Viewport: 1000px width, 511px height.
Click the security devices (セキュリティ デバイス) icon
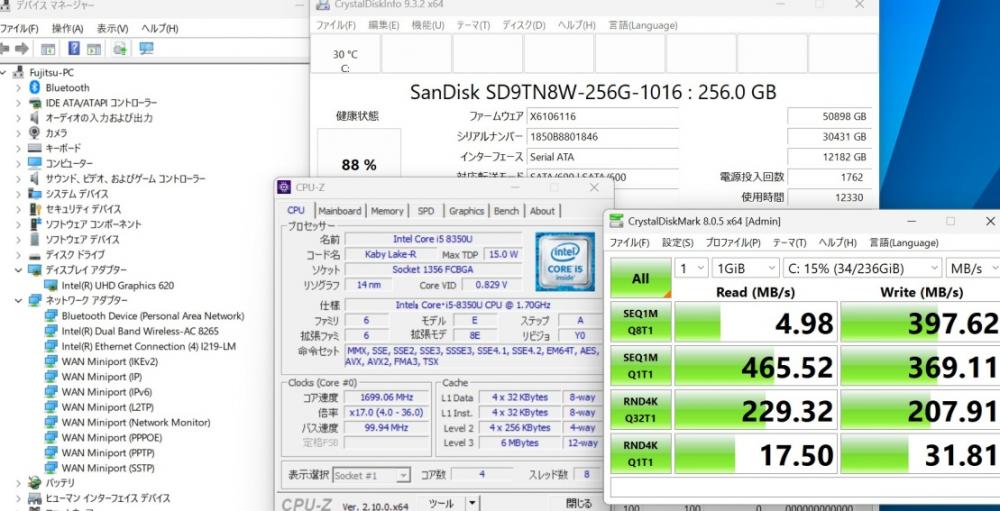(34, 209)
